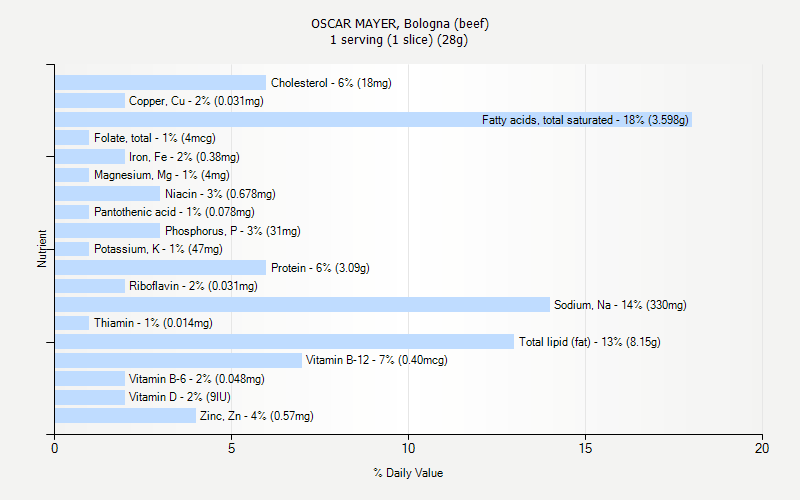Screen dimensions: 800x500
Task: Click the Sodium bar in the chart
Action: pyautogui.click(x=303, y=305)
